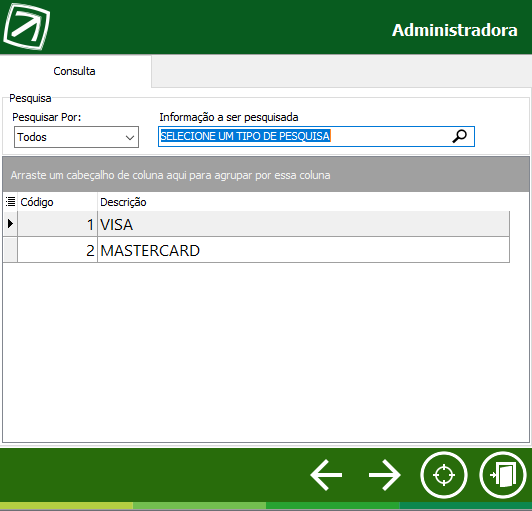Click the group-by column header panel

(x=266, y=175)
